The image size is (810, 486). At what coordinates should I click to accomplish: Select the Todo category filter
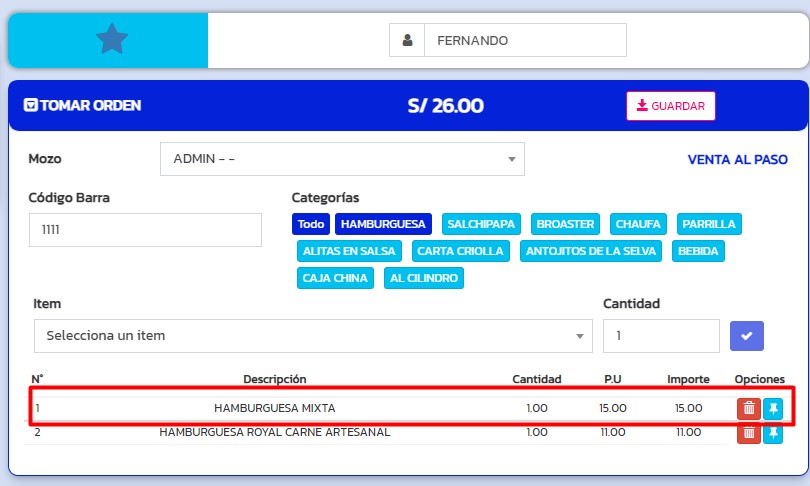[311, 224]
